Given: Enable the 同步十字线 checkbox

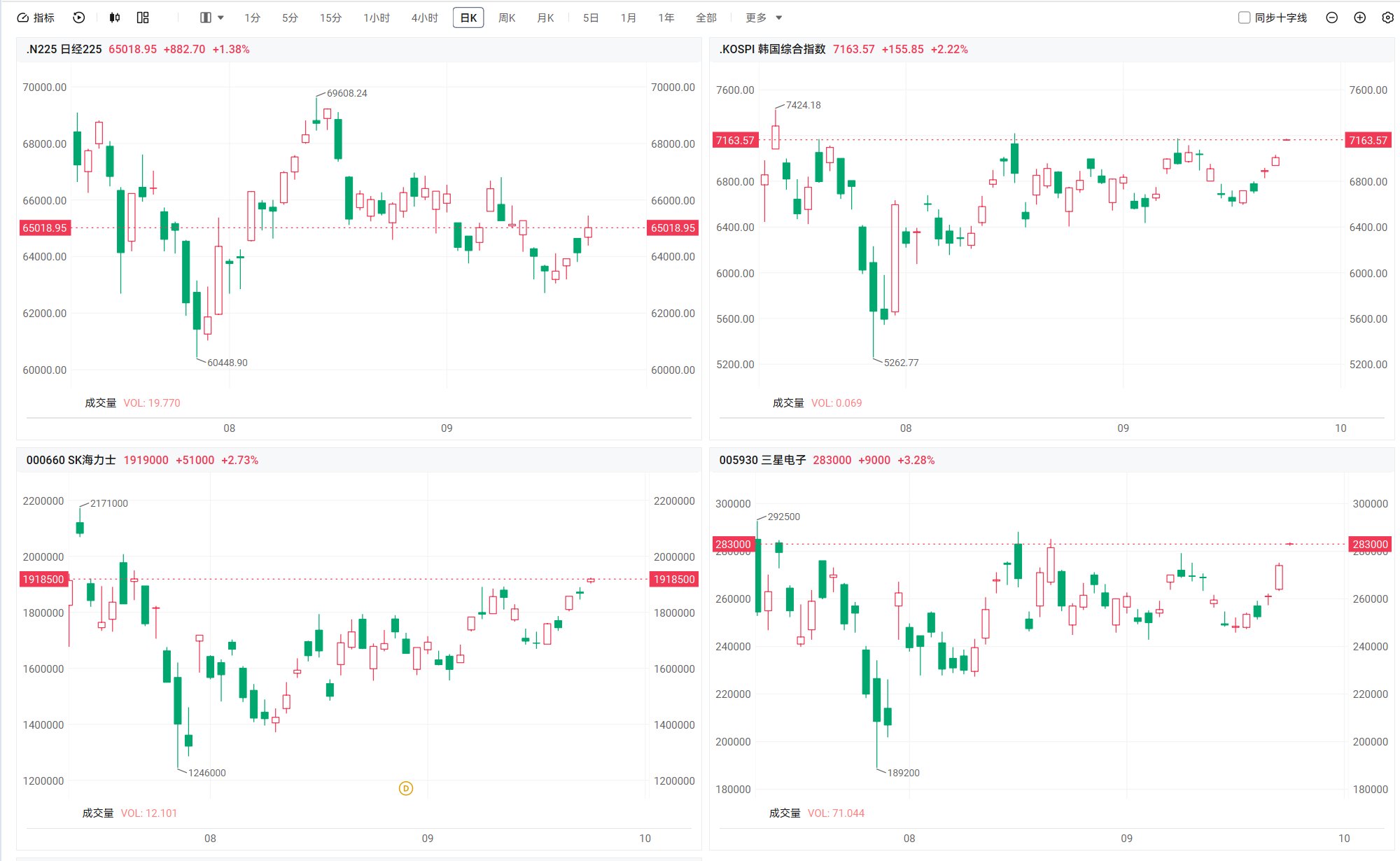Looking at the screenshot, I should coord(1245,17).
